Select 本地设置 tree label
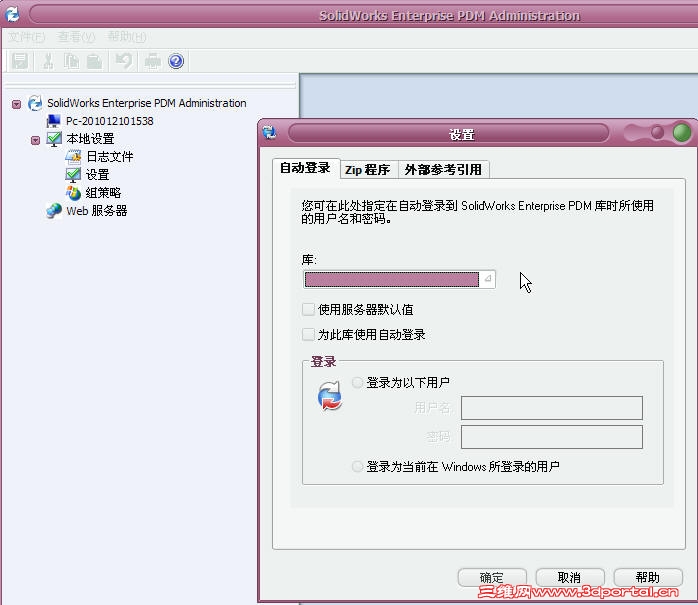698x605 pixels. [x=90, y=139]
